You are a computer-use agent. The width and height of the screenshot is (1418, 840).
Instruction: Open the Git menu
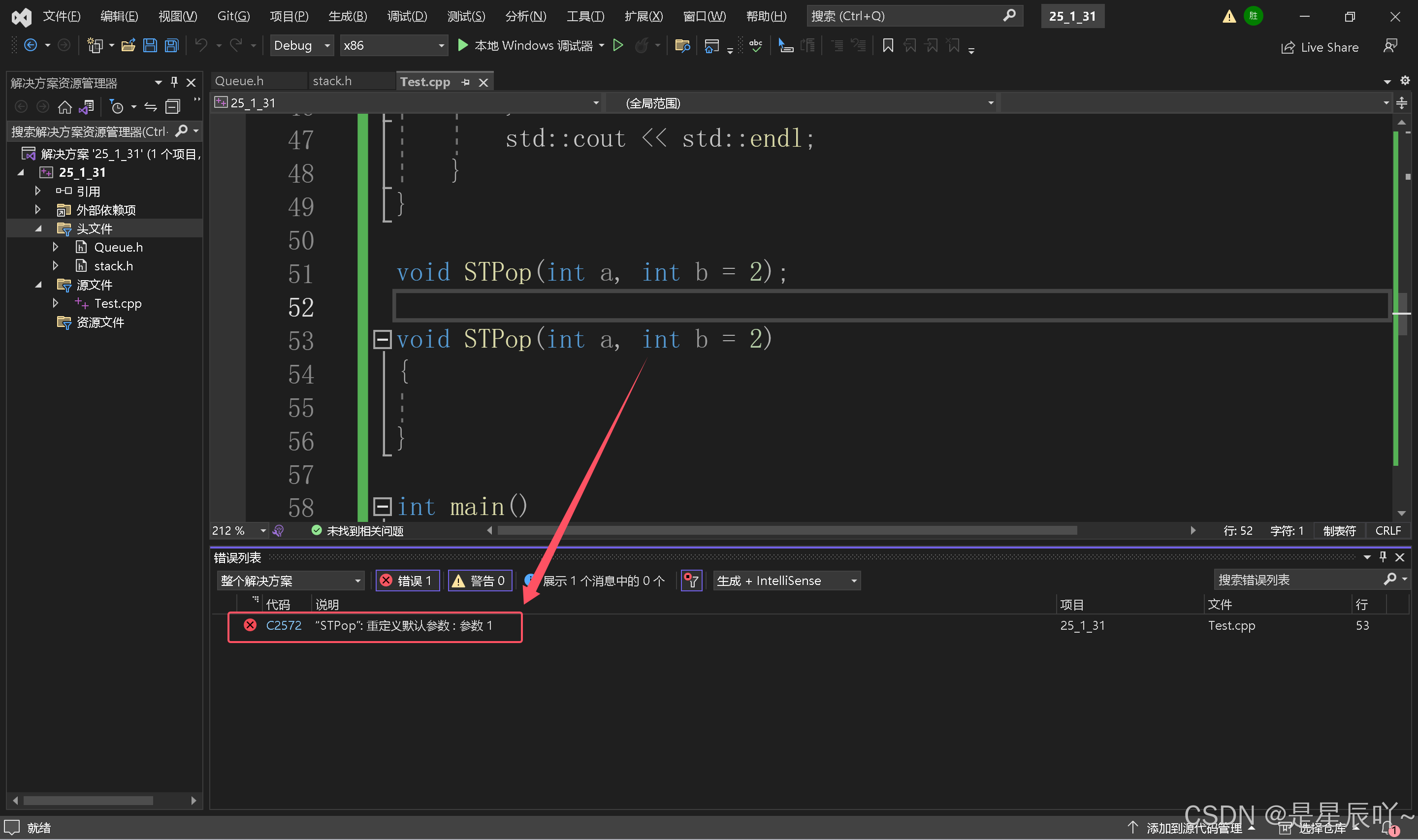pos(233,16)
